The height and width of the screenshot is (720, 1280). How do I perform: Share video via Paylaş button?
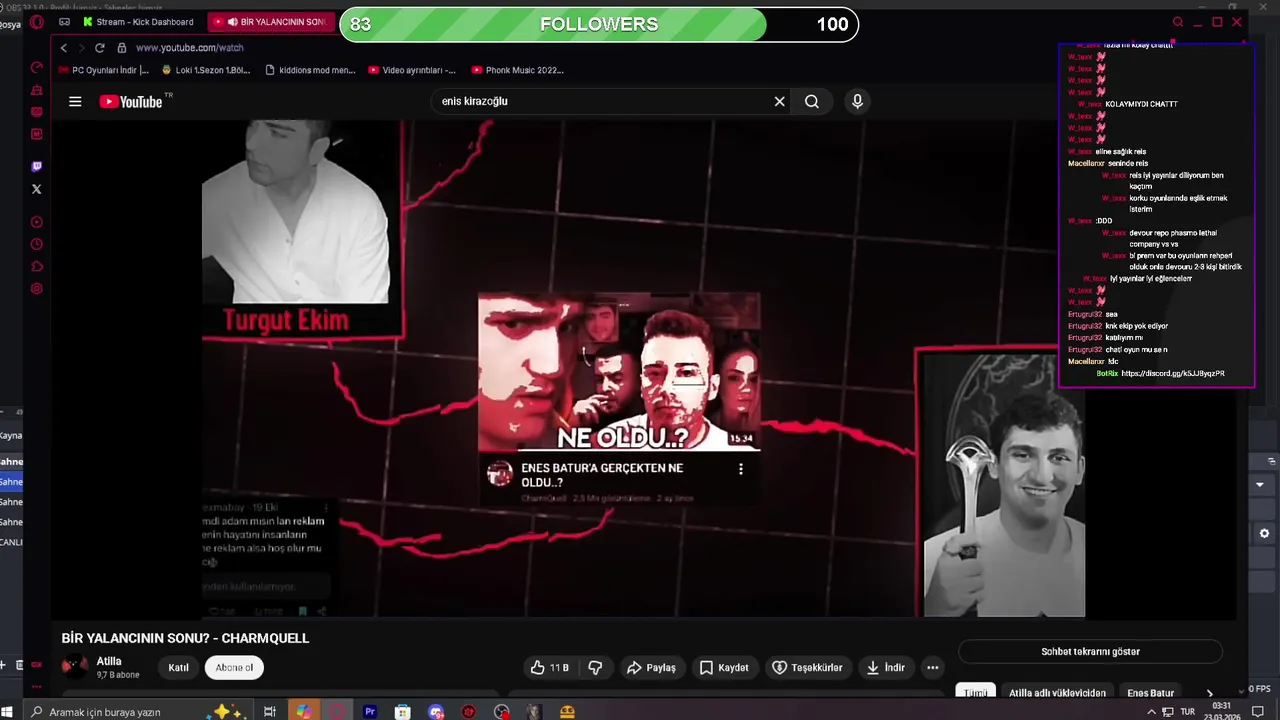[x=651, y=667]
